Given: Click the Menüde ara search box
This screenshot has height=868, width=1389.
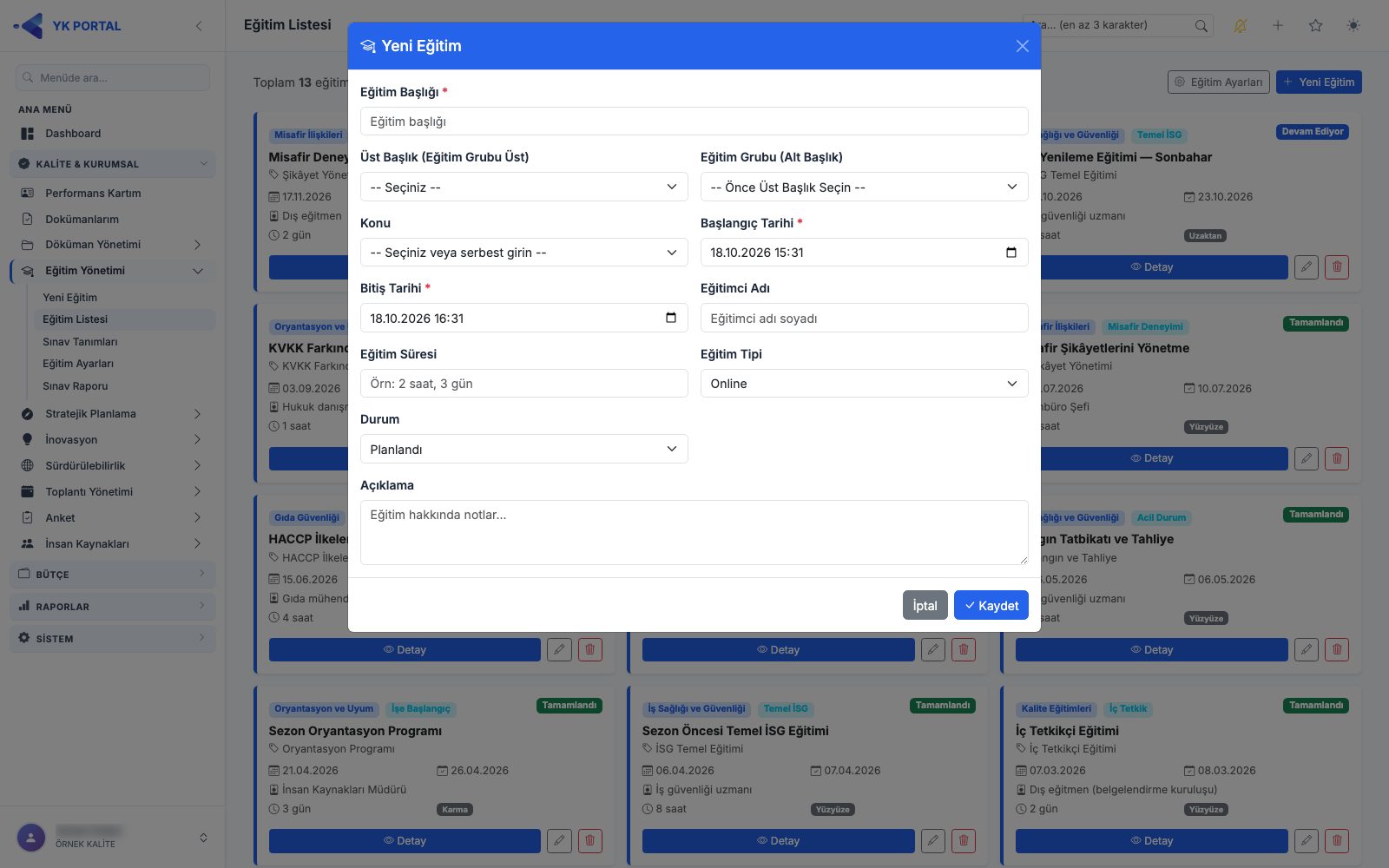Looking at the screenshot, I should pos(113,77).
